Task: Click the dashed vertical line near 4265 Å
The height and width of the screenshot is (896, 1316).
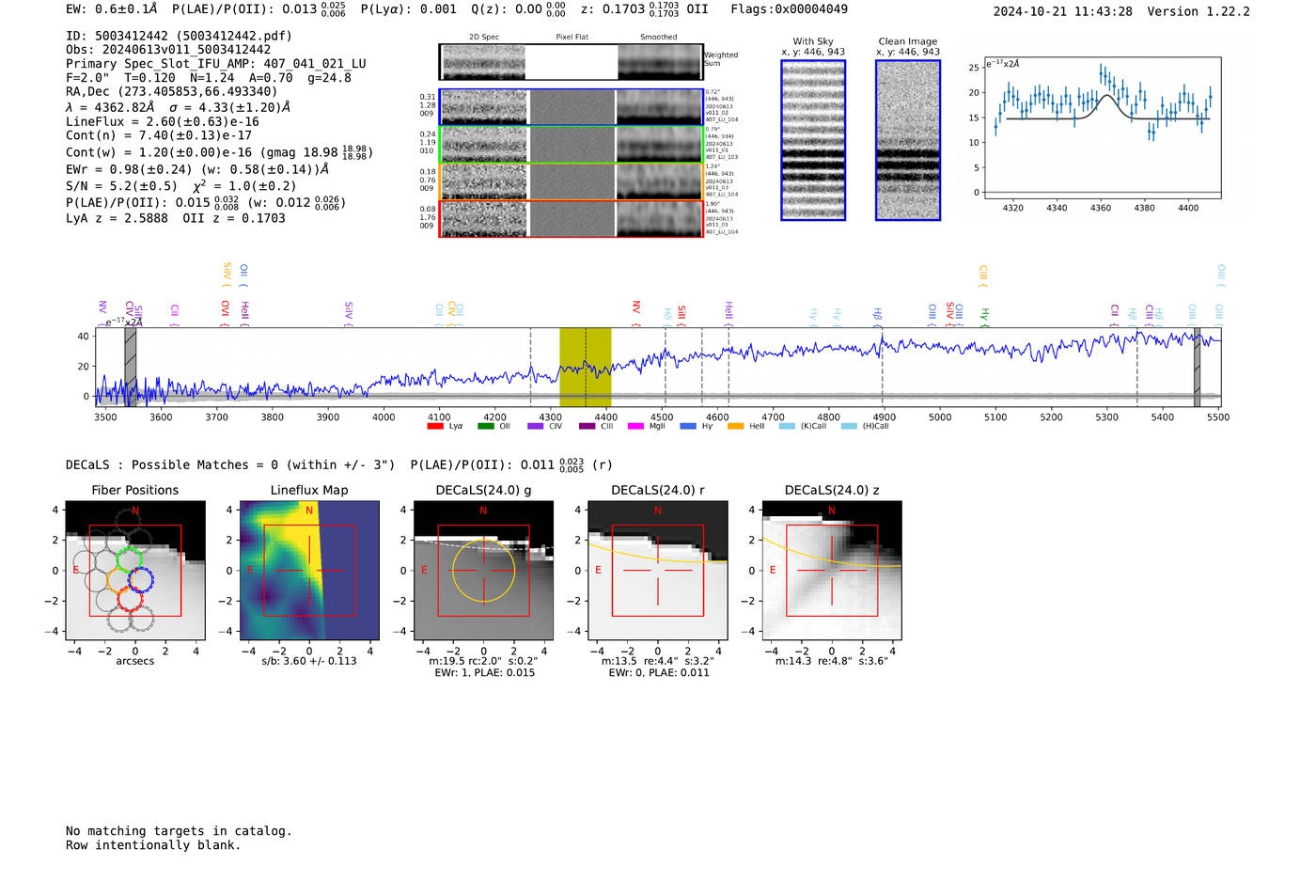Action: [530, 367]
